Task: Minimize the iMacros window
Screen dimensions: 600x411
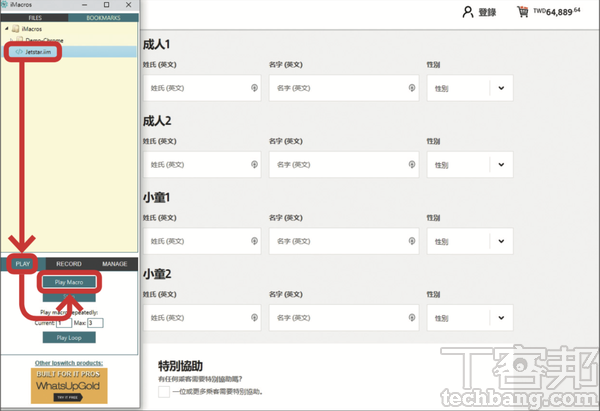Action: 85,5
